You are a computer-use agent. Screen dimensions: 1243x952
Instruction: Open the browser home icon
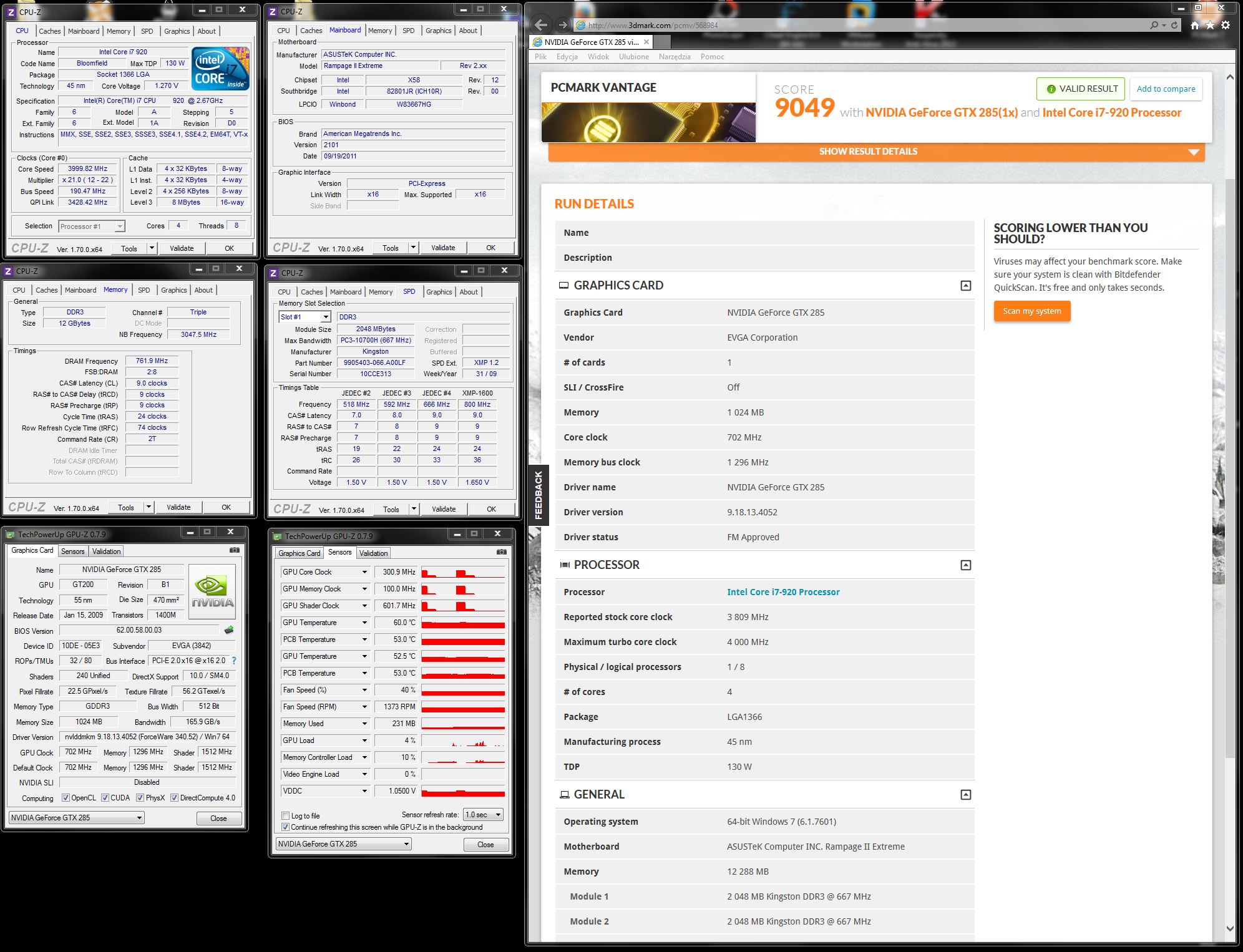coord(1194,25)
